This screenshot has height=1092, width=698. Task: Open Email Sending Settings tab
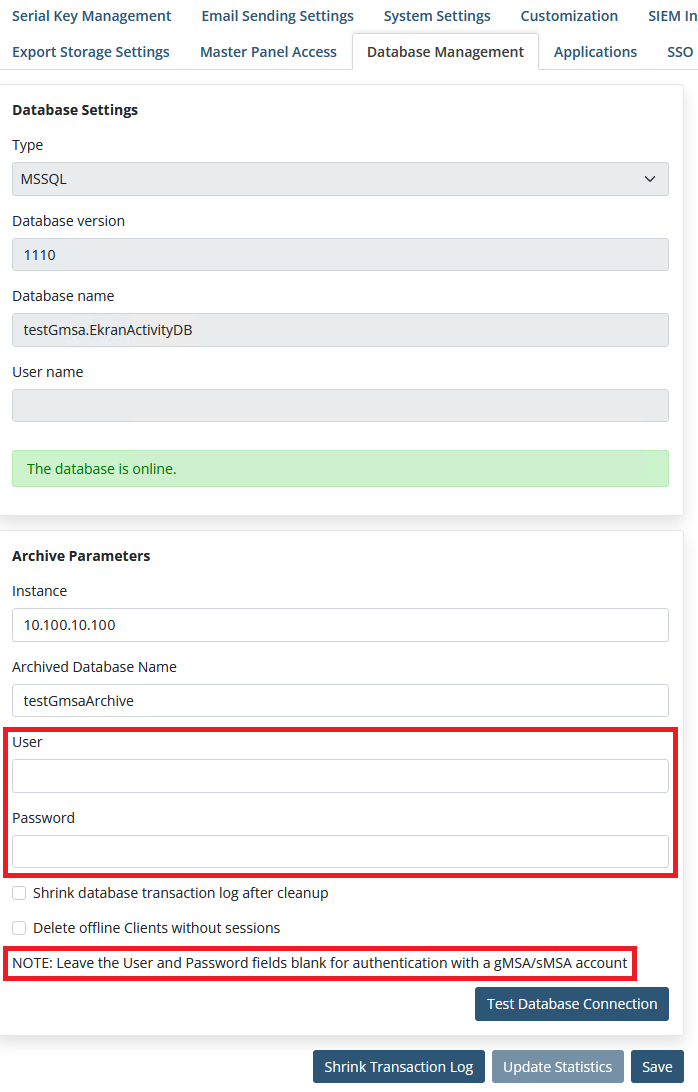[x=277, y=16]
